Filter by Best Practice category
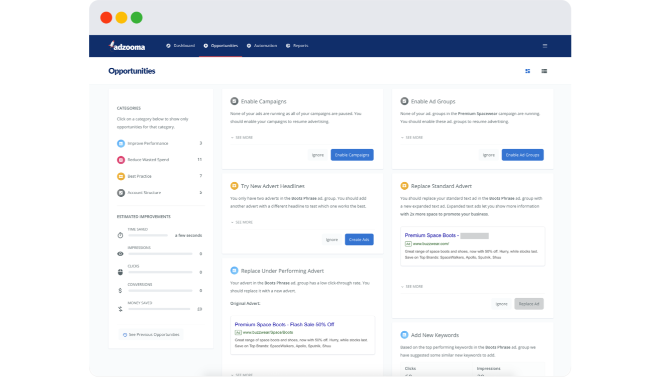The height and width of the screenshot is (377, 660). (160, 176)
